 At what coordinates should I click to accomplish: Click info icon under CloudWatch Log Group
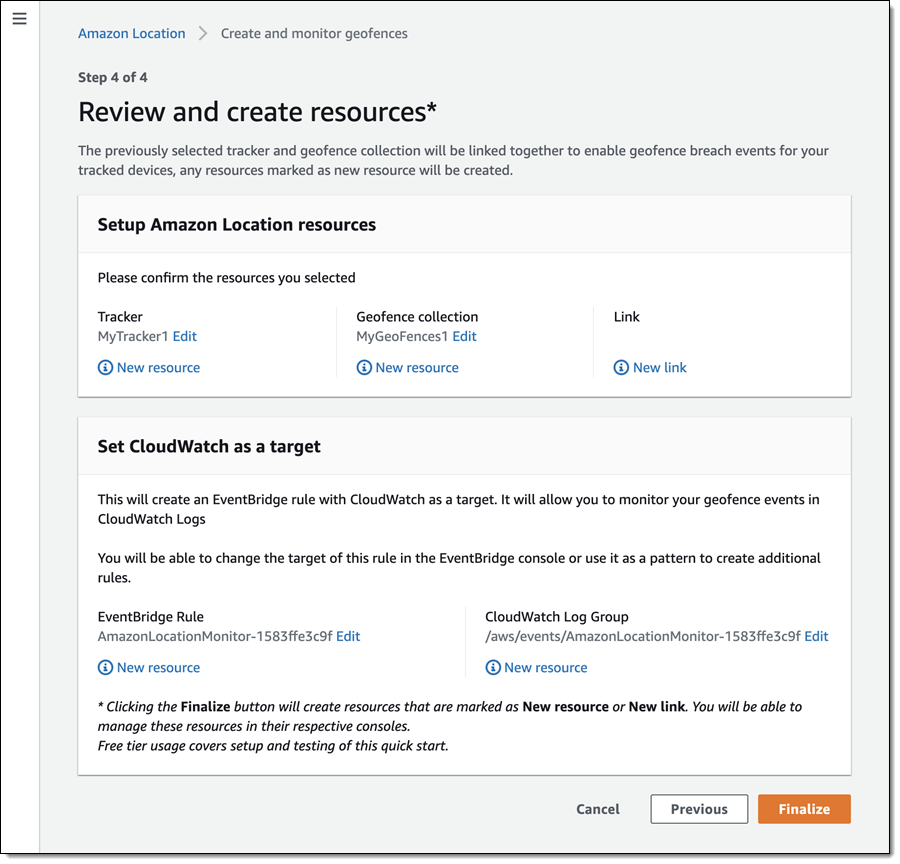tap(493, 668)
